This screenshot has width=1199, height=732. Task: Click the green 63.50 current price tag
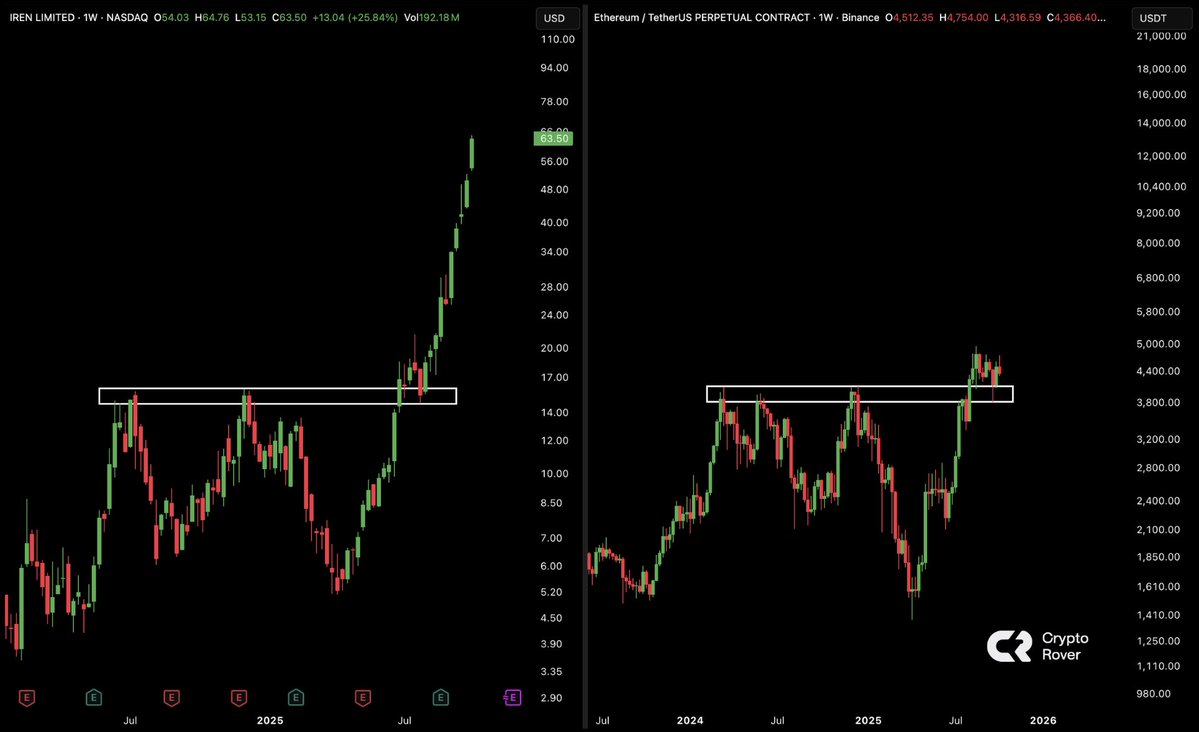554,138
